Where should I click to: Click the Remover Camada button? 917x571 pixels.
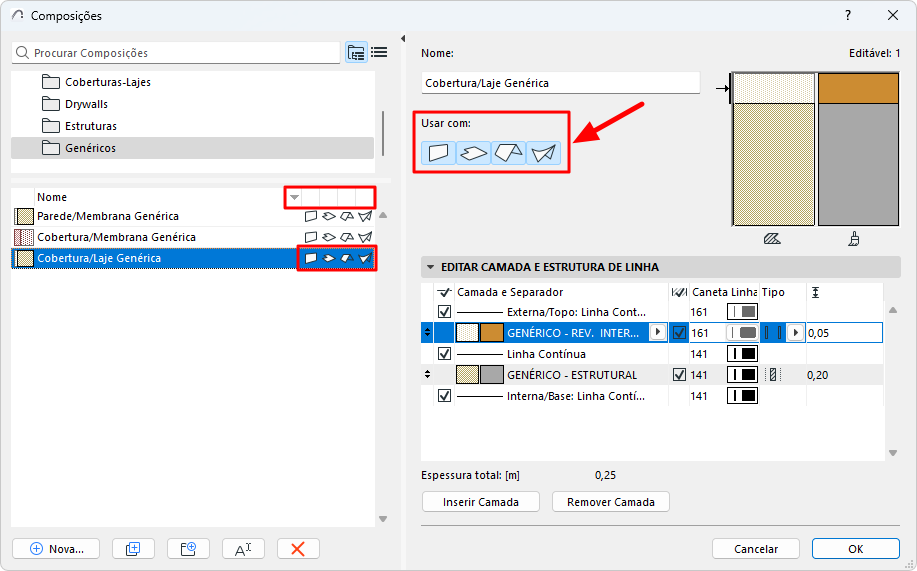click(611, 502)
